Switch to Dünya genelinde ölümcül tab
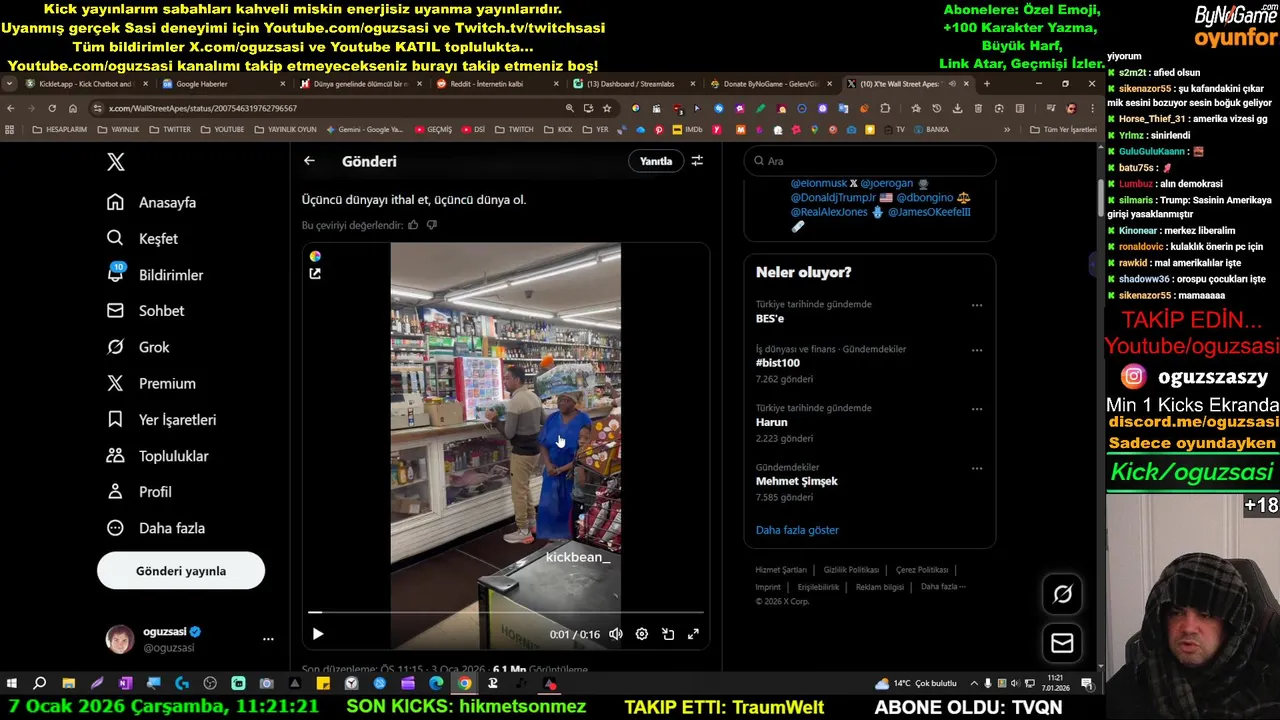 point(360,84)
